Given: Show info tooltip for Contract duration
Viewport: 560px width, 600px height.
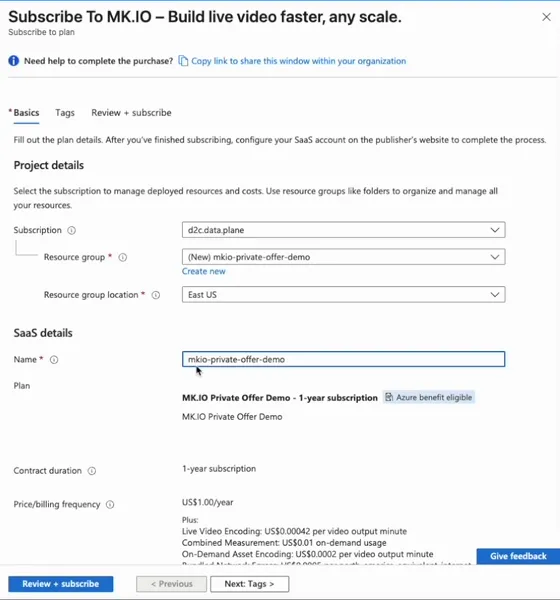Looking at the screenshot, I should pyautogui.click(x=92, y=471).
